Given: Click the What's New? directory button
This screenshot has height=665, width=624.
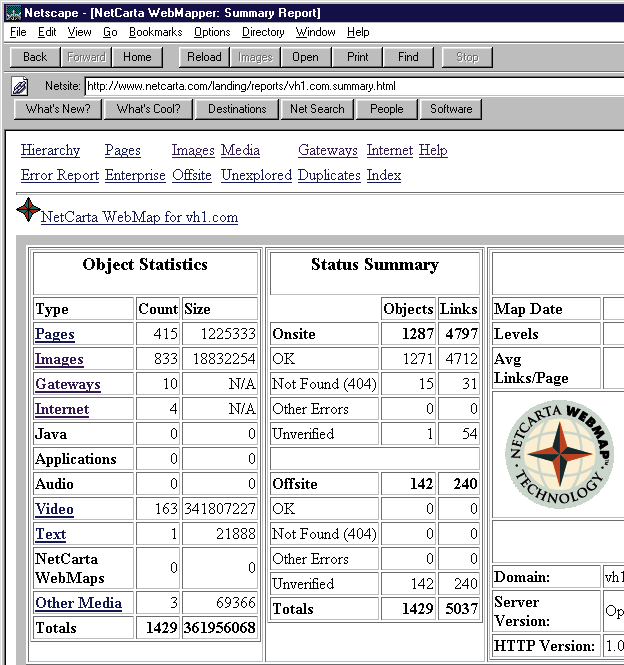Looking at the screenshot, I should 58,109.
